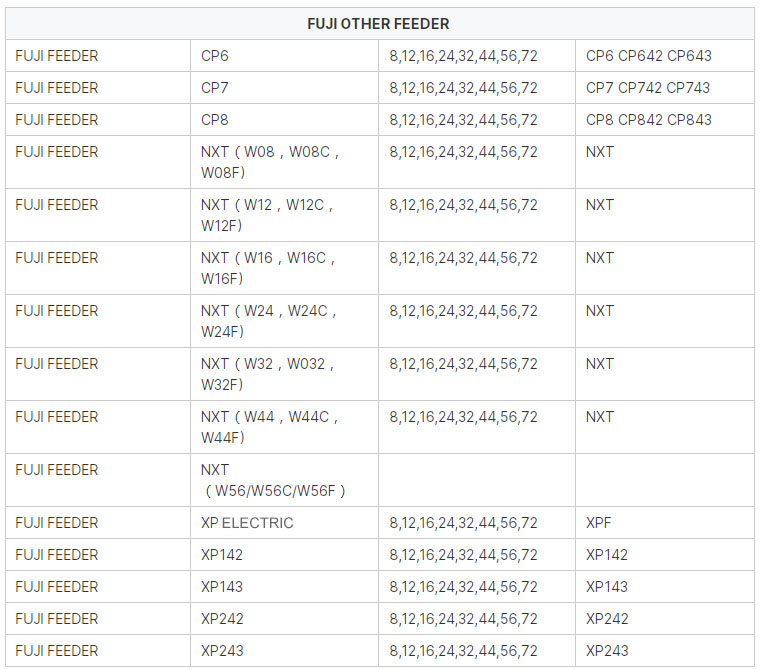Select the XP143 cell in last column
This screenshot has height=670, width=760.
click(665, 587)
